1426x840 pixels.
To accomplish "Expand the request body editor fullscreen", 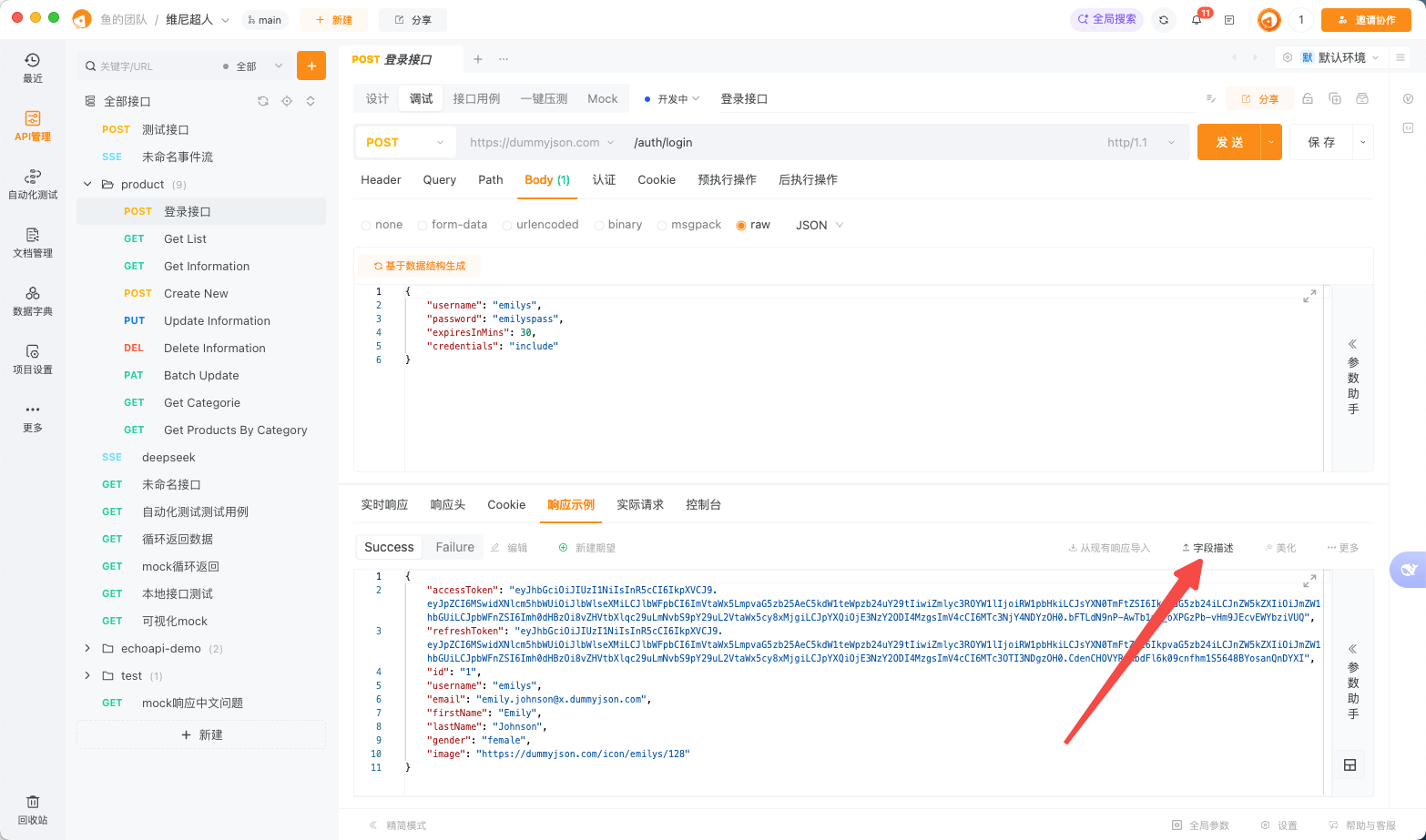I will (x=1309, y=296).
